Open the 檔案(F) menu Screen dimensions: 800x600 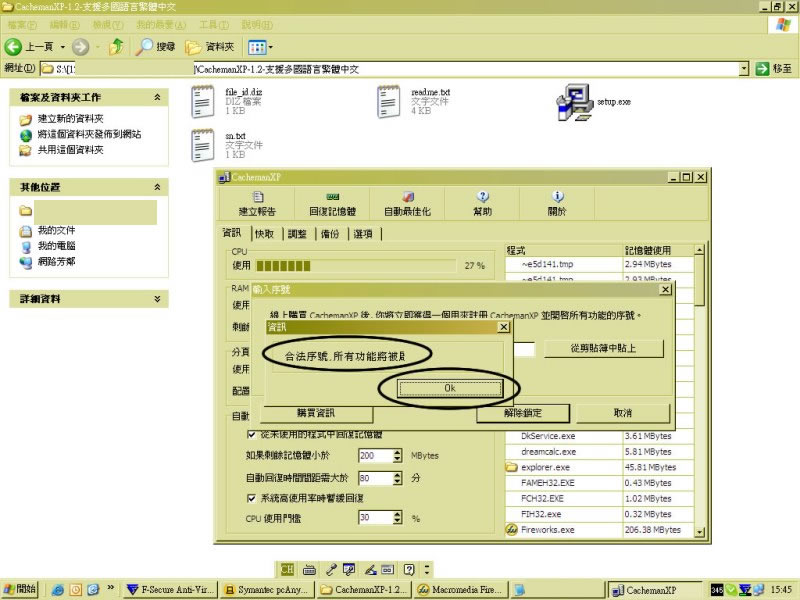click(x=22, y=24)
